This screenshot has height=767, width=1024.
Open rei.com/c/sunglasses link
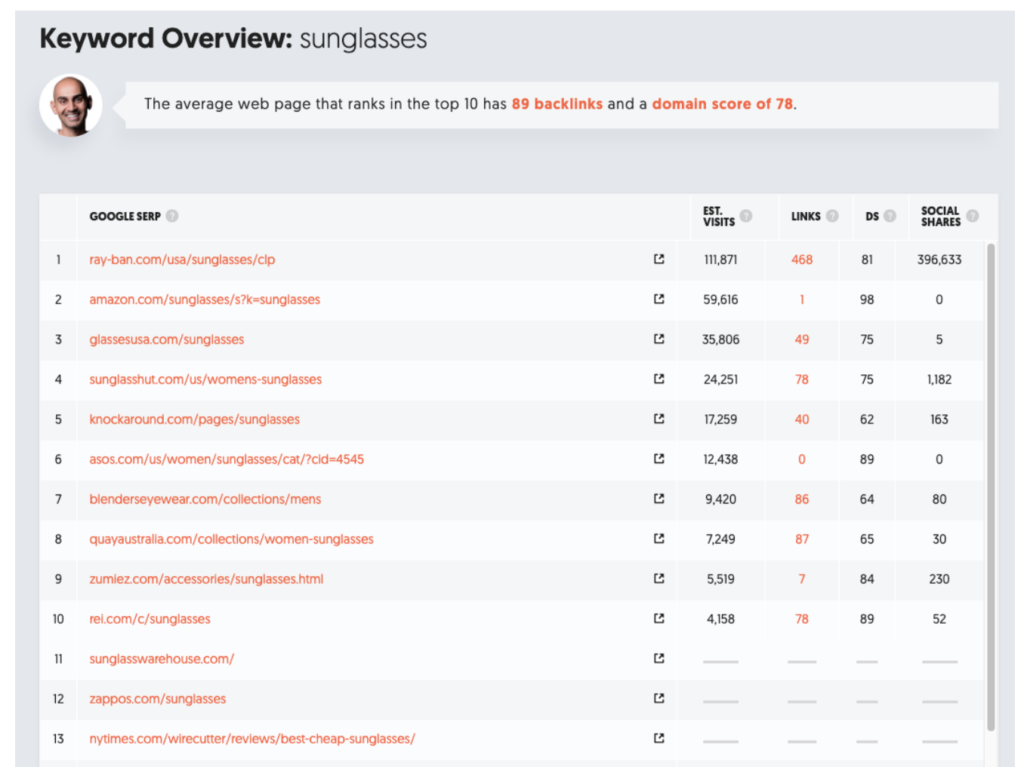pyautogui.click(x=150, y=619)
